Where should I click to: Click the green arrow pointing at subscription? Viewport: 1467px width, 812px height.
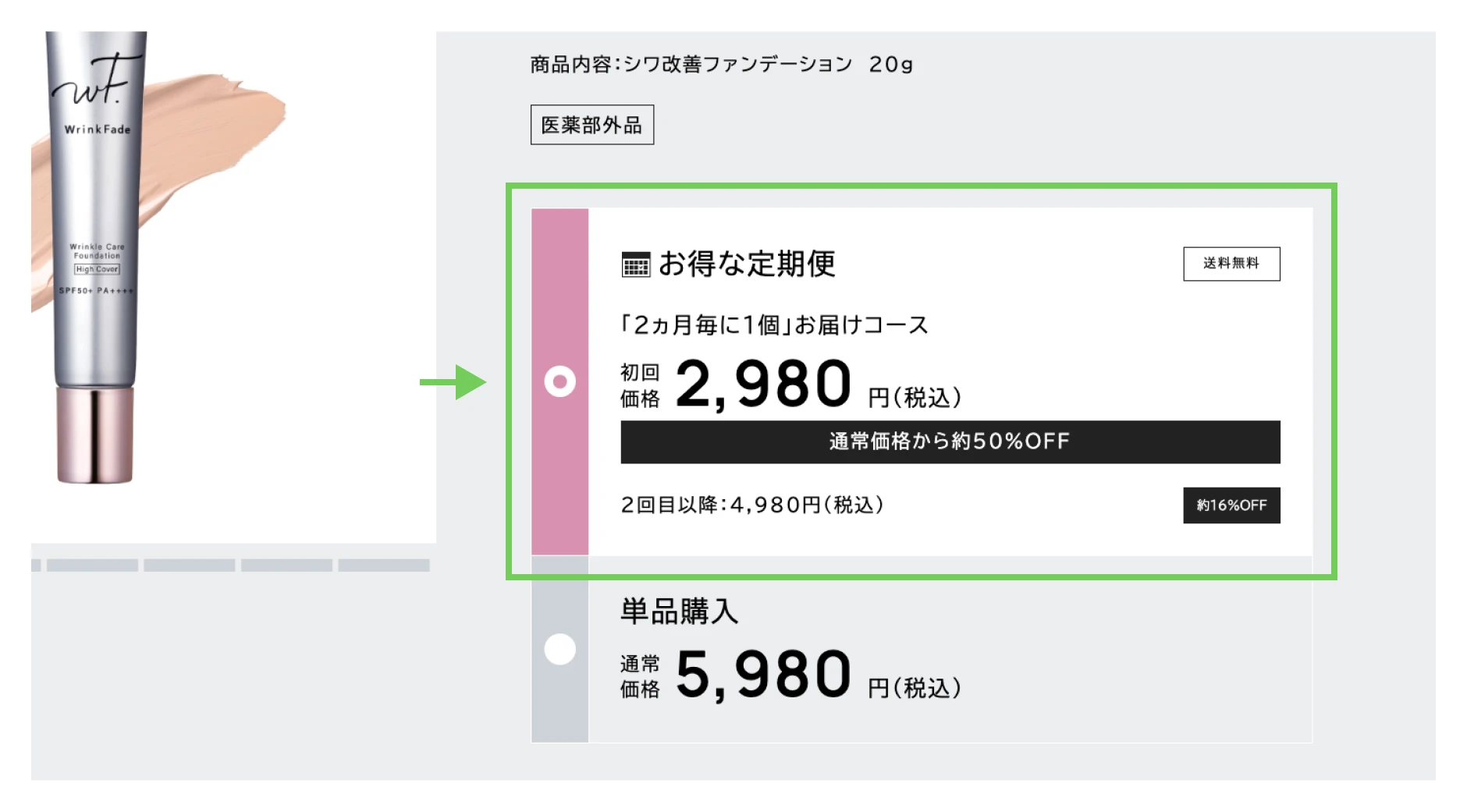pyautogui.click(x=454, y=381)
